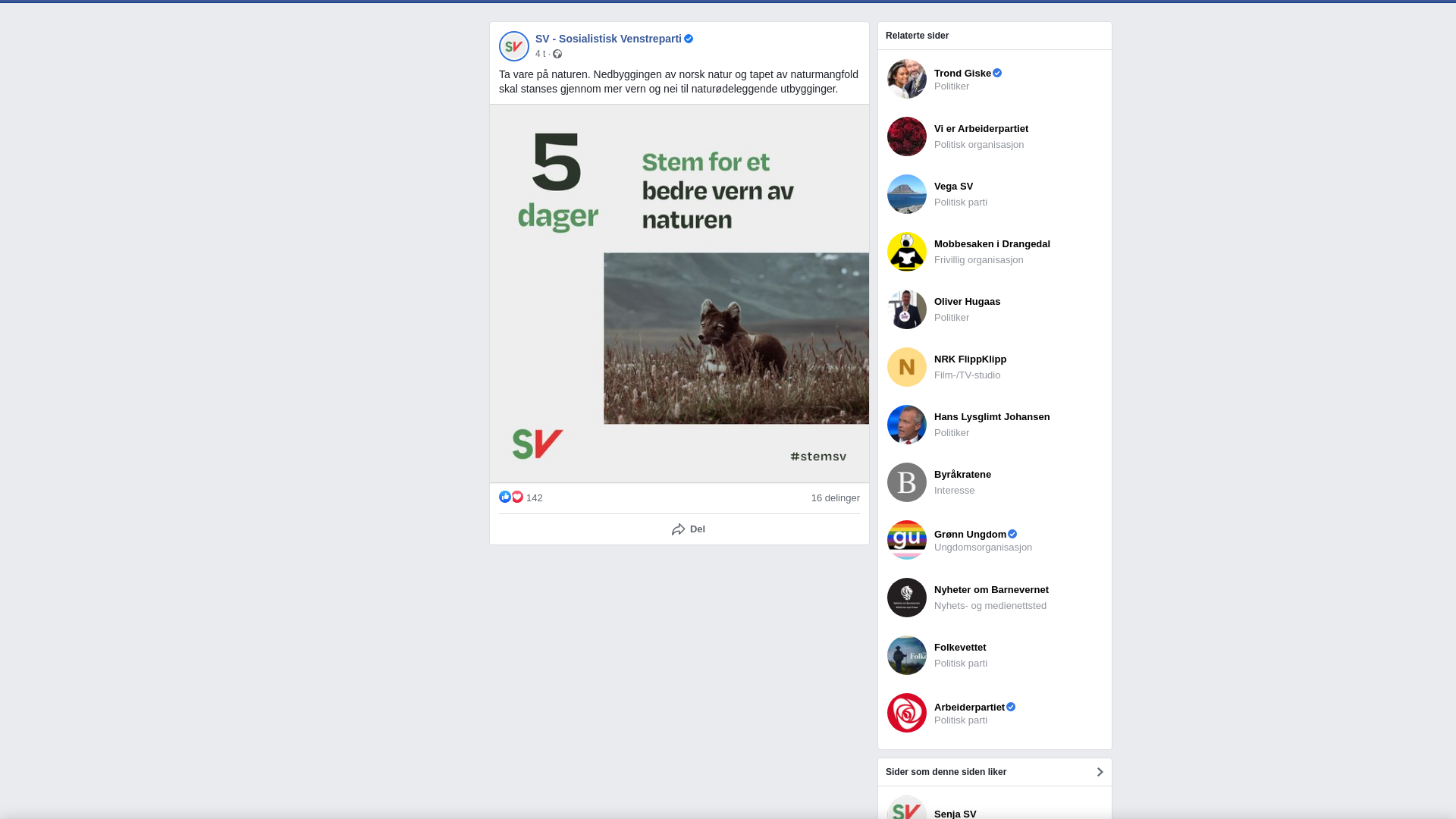This screenshot has height=819, width=1456.
Task: Open Byråkratene grey B avatar
Action: coord(907,482)
